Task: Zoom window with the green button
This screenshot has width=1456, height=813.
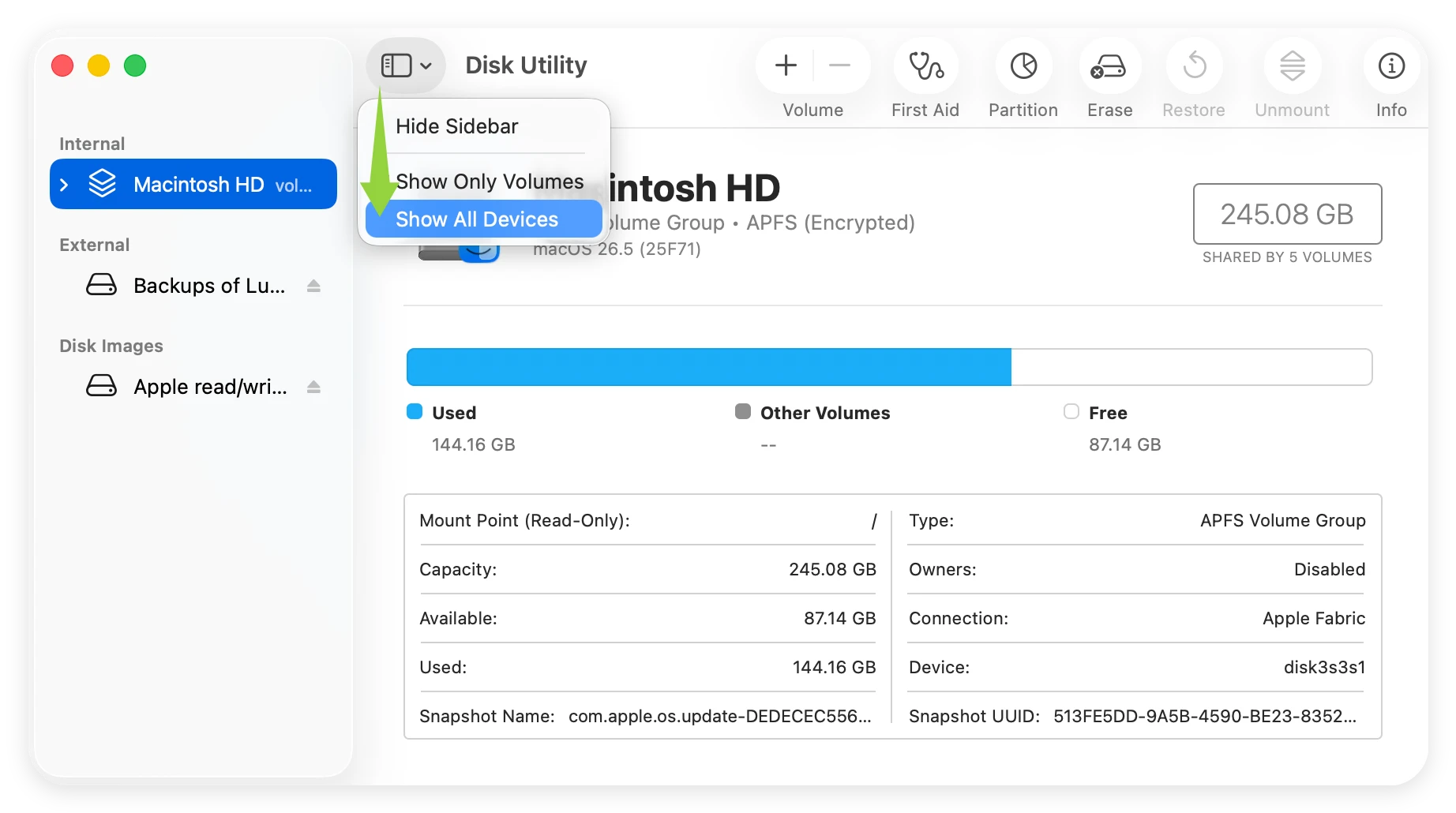Action: 135,66
